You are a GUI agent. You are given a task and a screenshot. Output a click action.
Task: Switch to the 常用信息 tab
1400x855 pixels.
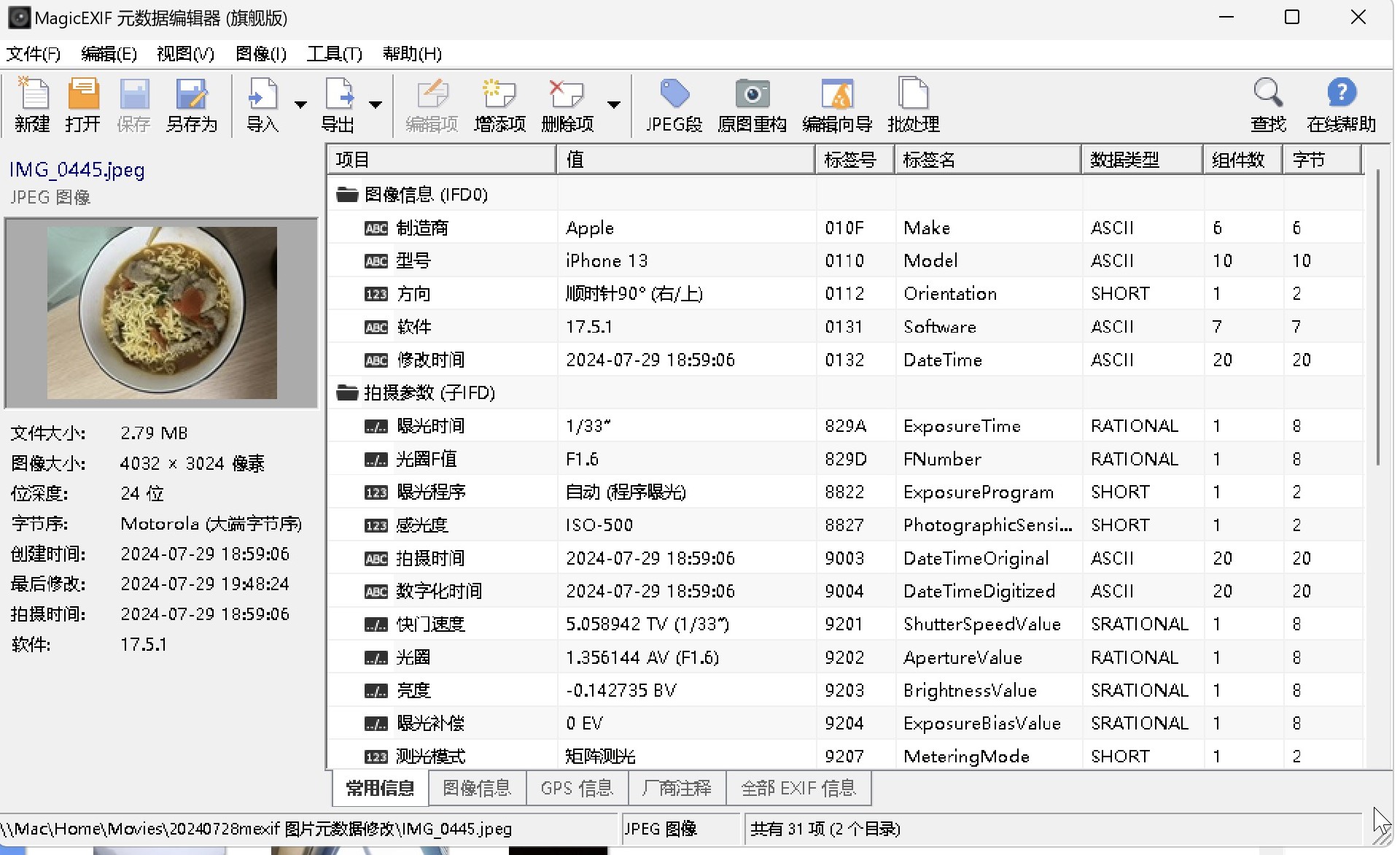(380, 788)
